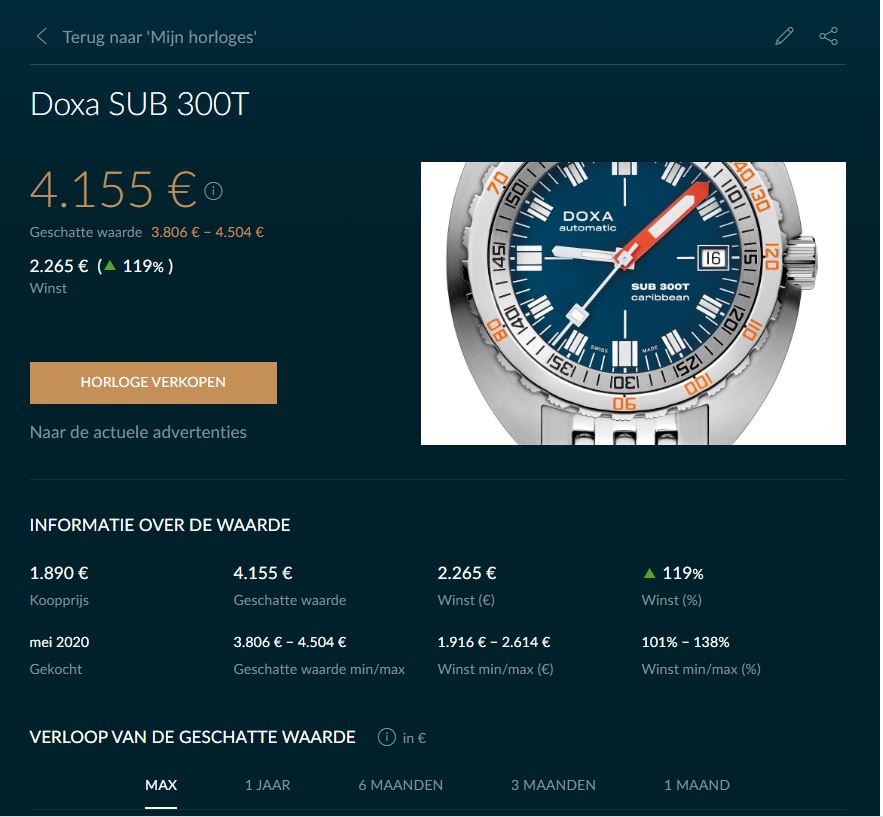Select the 1 MAAND tab
883x817 pixels.
coord(697,785)
